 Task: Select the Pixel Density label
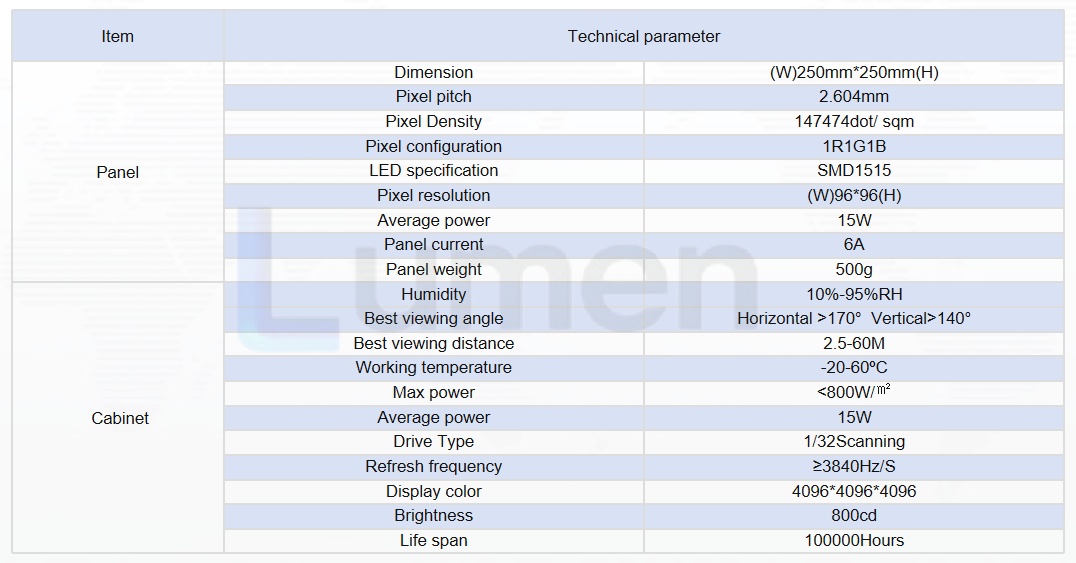tap(434, 122)
